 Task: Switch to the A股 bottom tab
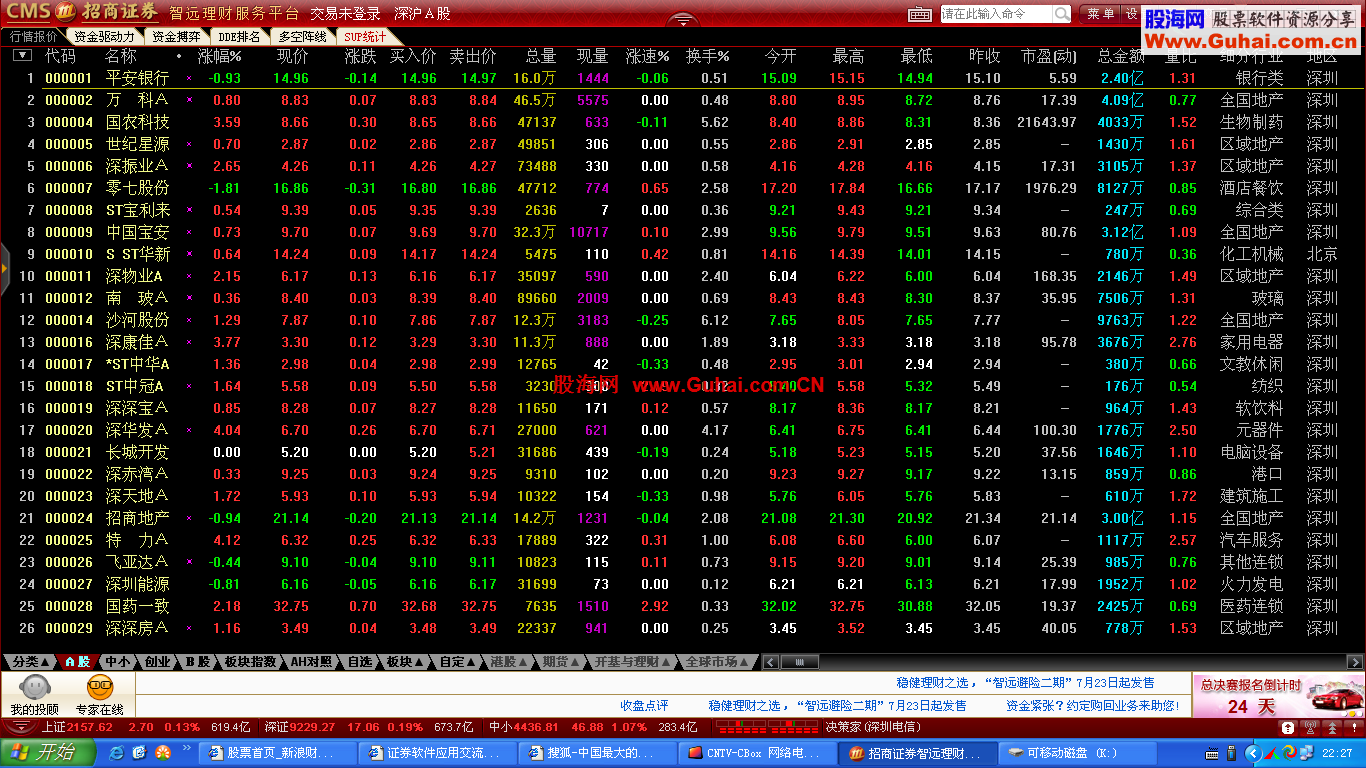tap(77, 662)
